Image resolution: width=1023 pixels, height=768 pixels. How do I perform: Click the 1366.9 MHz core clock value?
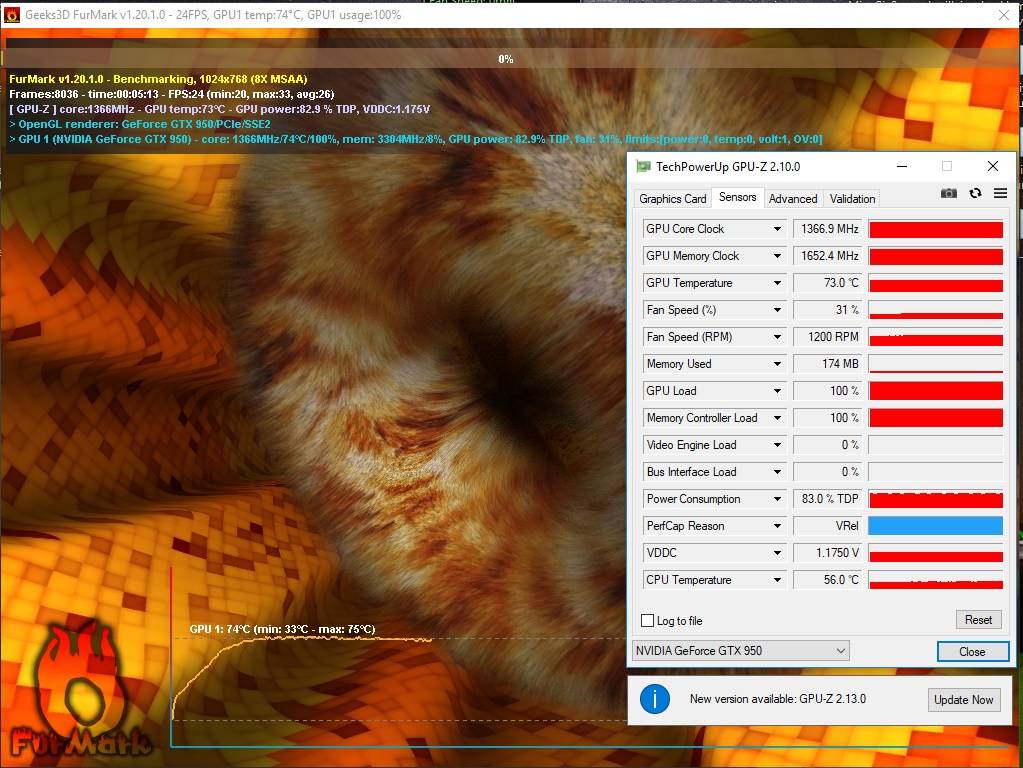point(827,229)
